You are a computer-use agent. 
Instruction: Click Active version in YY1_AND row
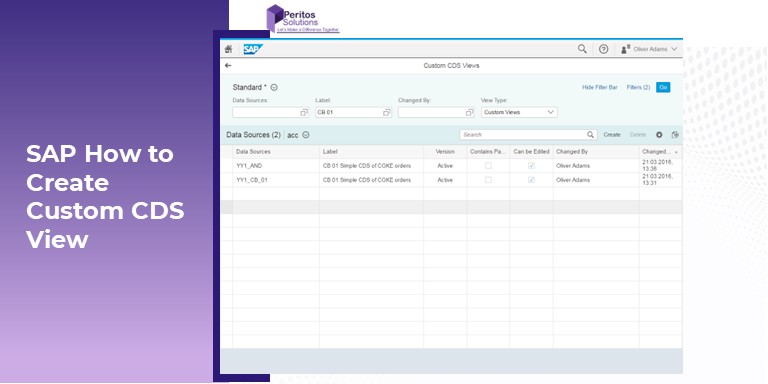445,166
